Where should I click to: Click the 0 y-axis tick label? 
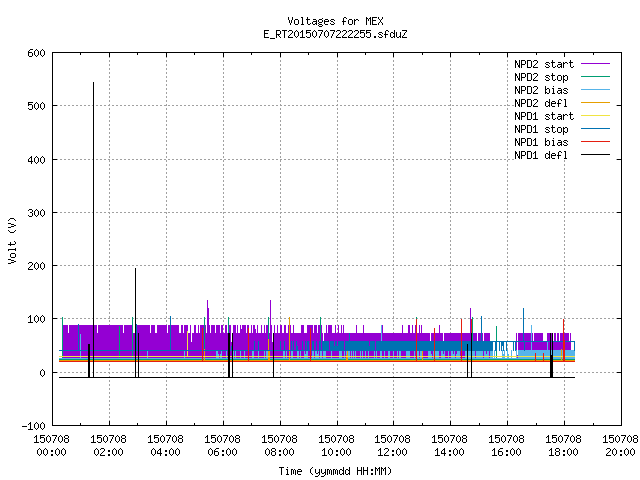(x=42, y=373)
